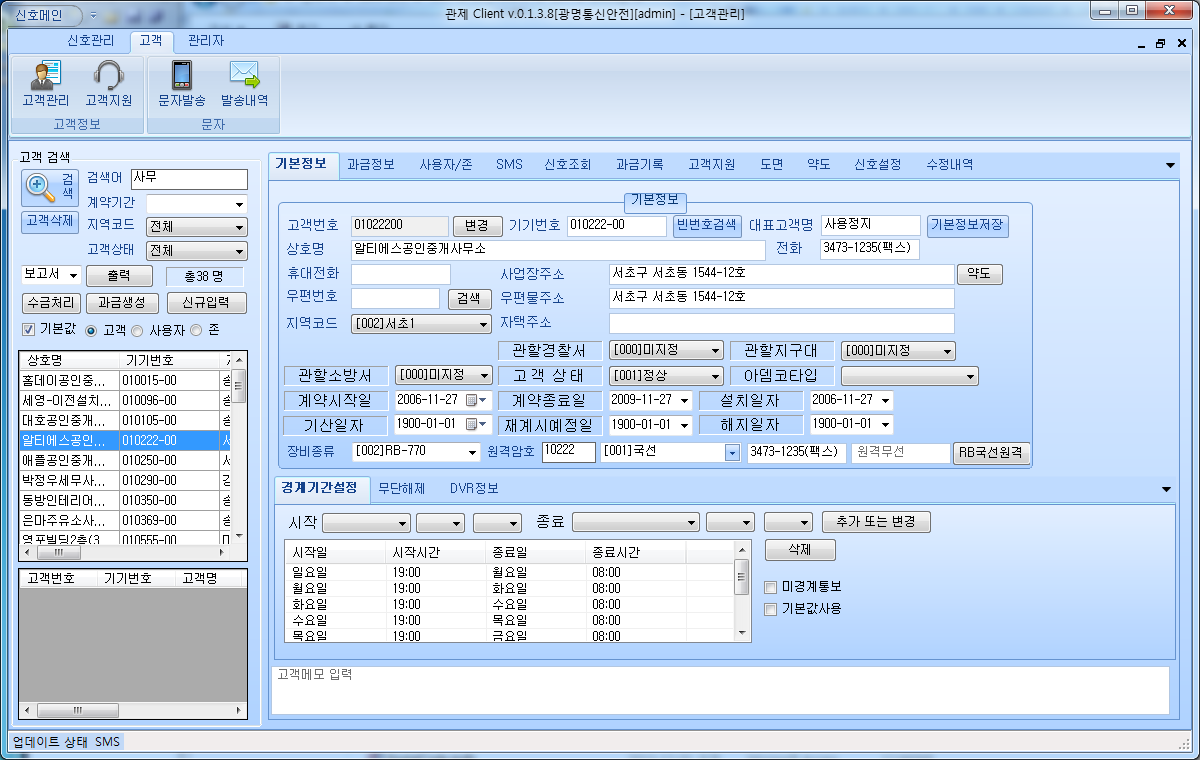Enable the 미경계통보 checkbox
1200x760 pixels.
click(x=770, y=587)
